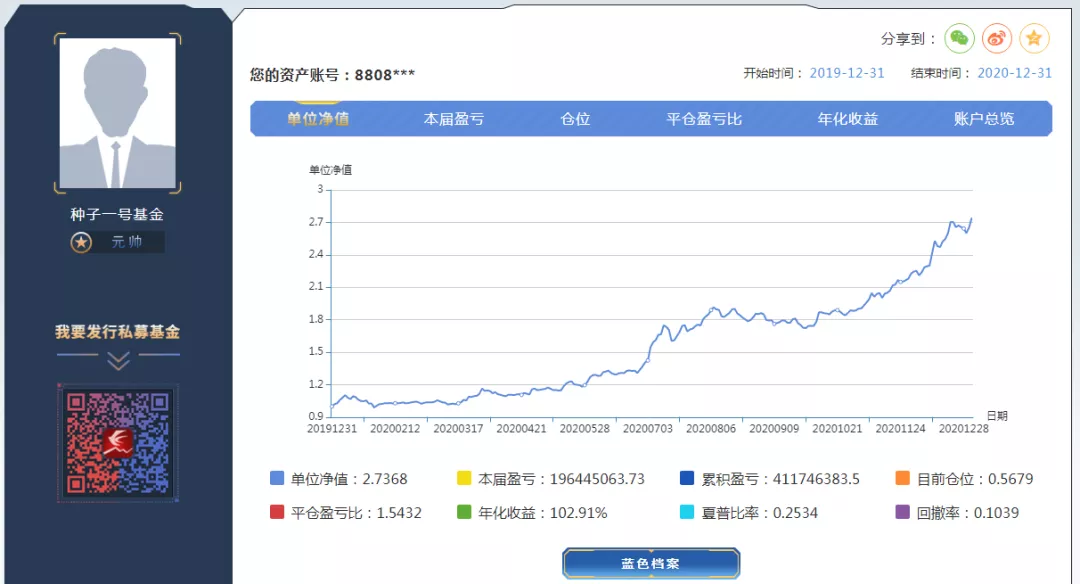Image resolution: width=1080 pixels, height=584 pixels.
Task: Click the purple 回撤率 legend swatch
Action: coord(902,512)
